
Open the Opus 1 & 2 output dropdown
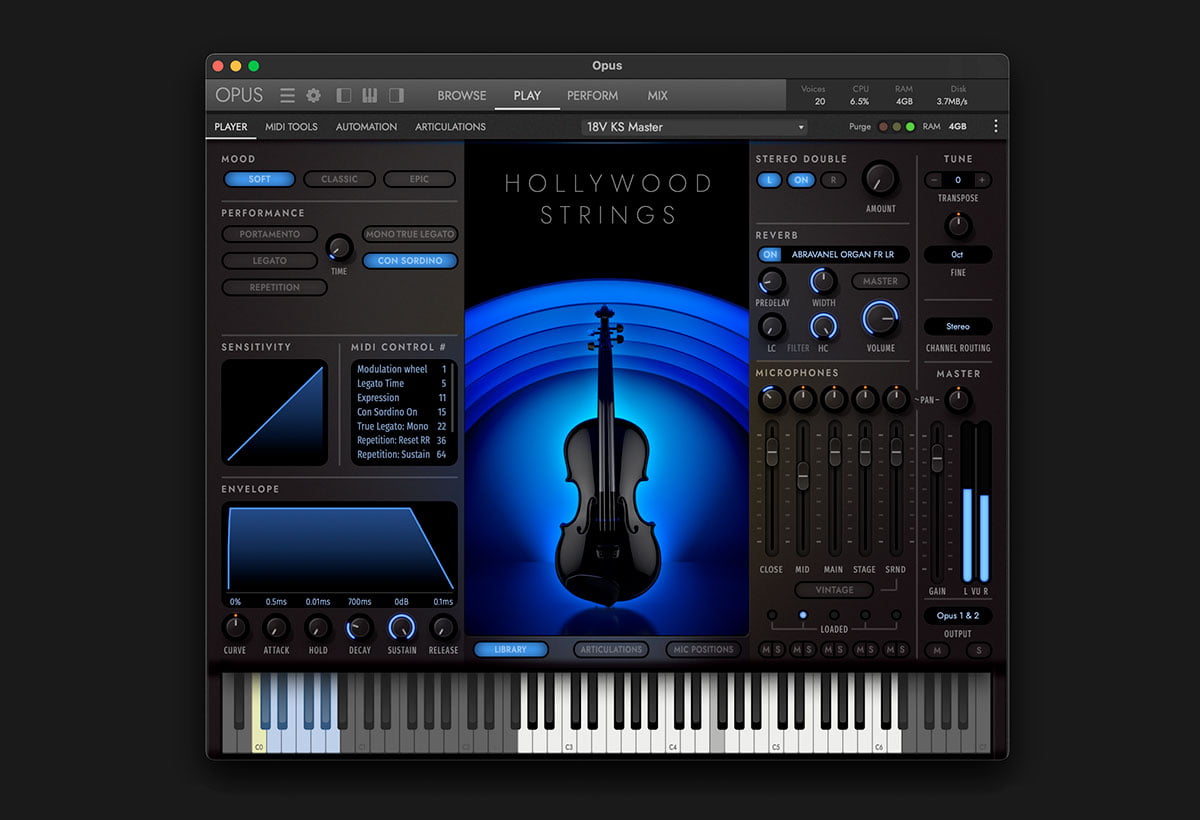958,616
